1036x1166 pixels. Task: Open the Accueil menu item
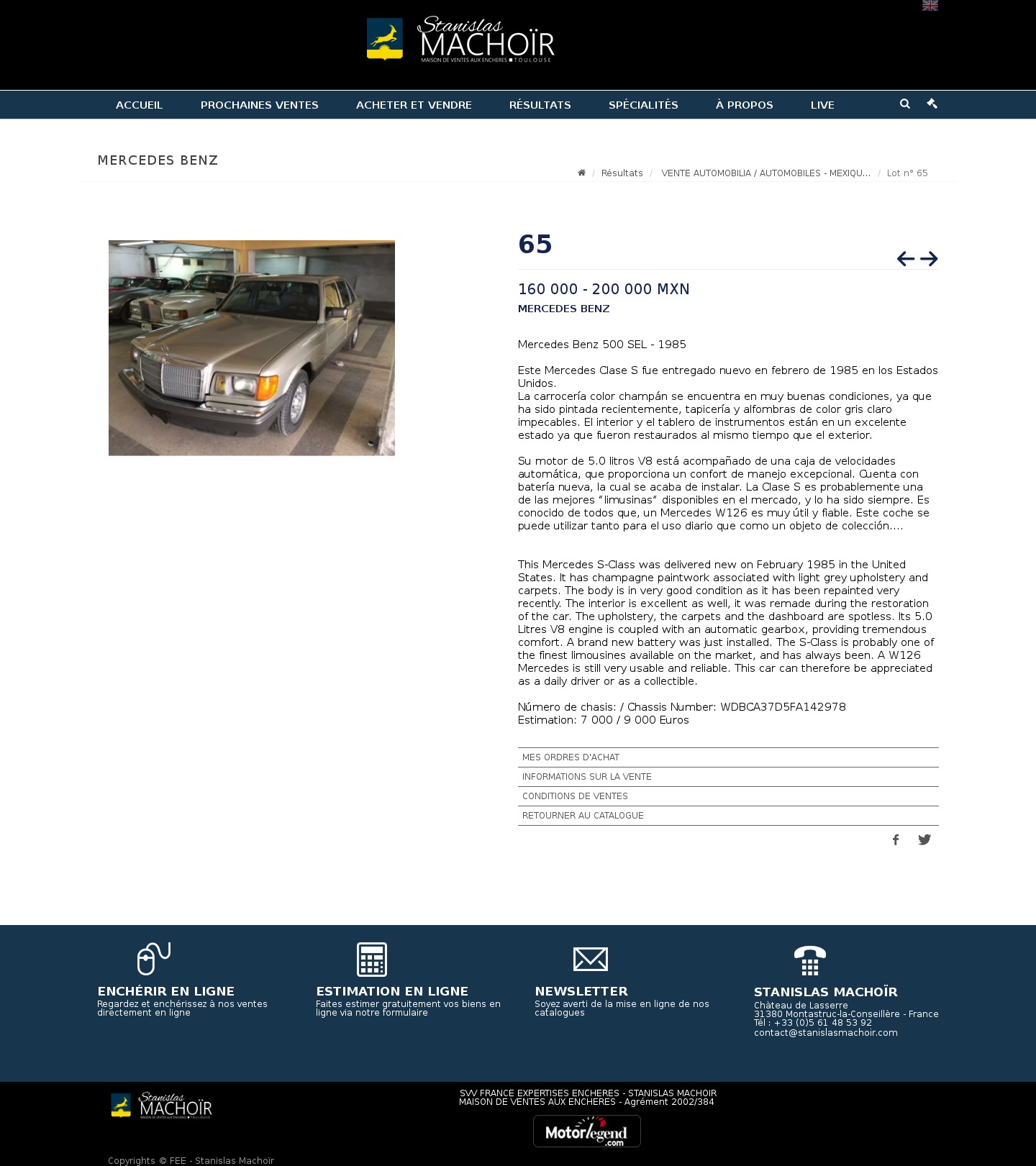(x=140, y=105)
